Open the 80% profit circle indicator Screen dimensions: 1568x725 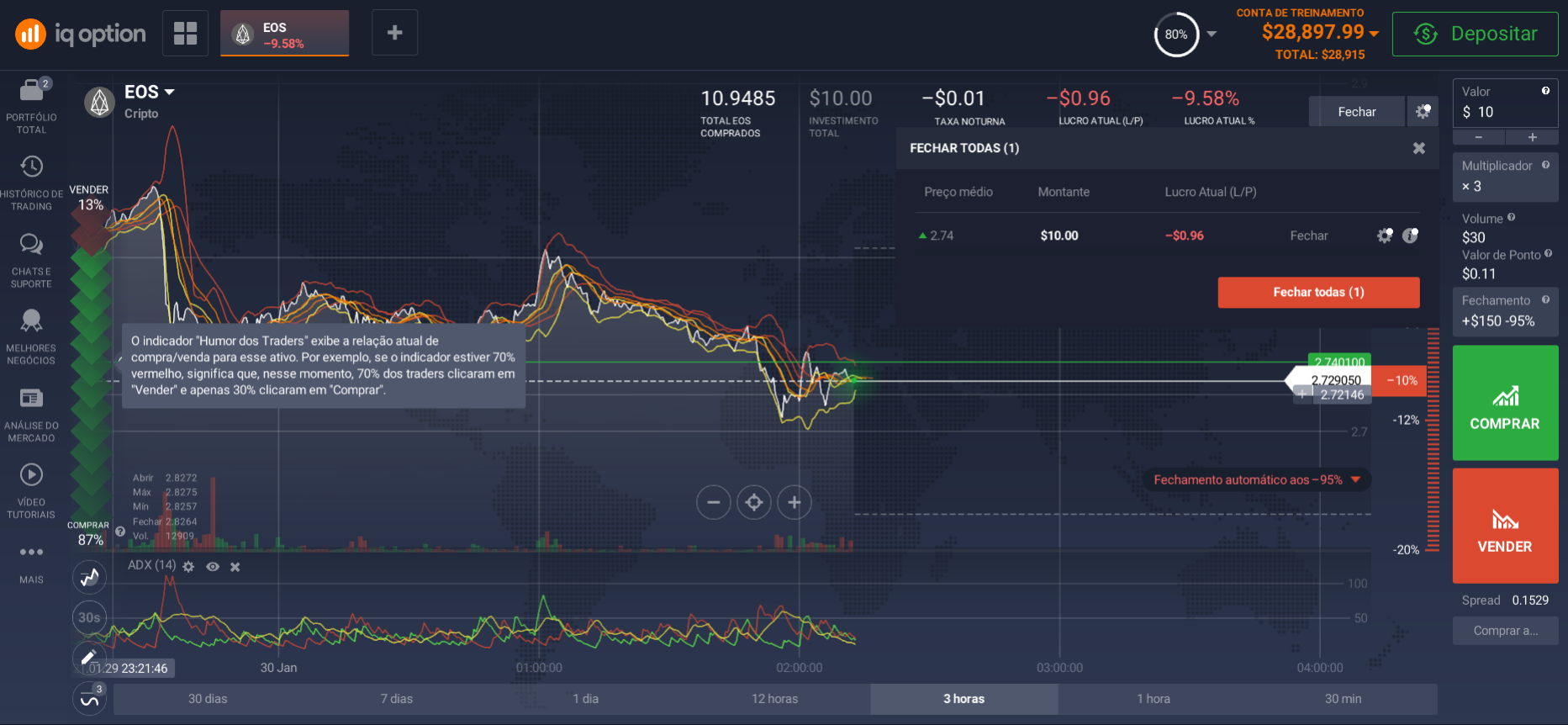(1176, 34)
